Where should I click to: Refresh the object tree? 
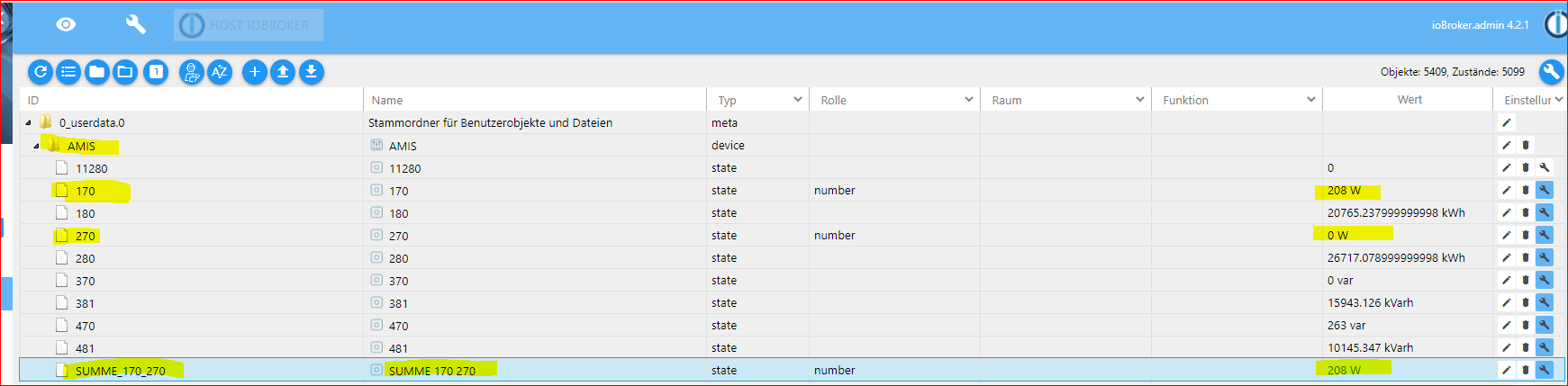[41, 72]
